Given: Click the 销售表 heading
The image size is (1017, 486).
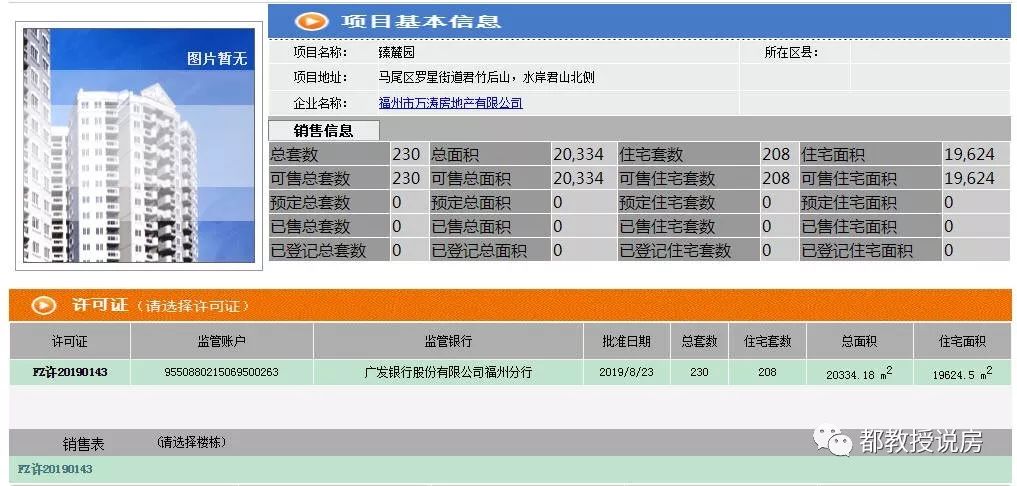Looking at the screenshot, I should point(83,444).
